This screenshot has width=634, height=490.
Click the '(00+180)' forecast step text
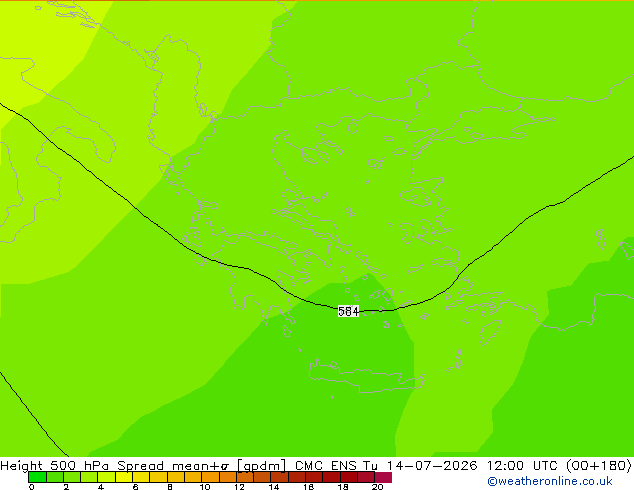pos(599,465)
